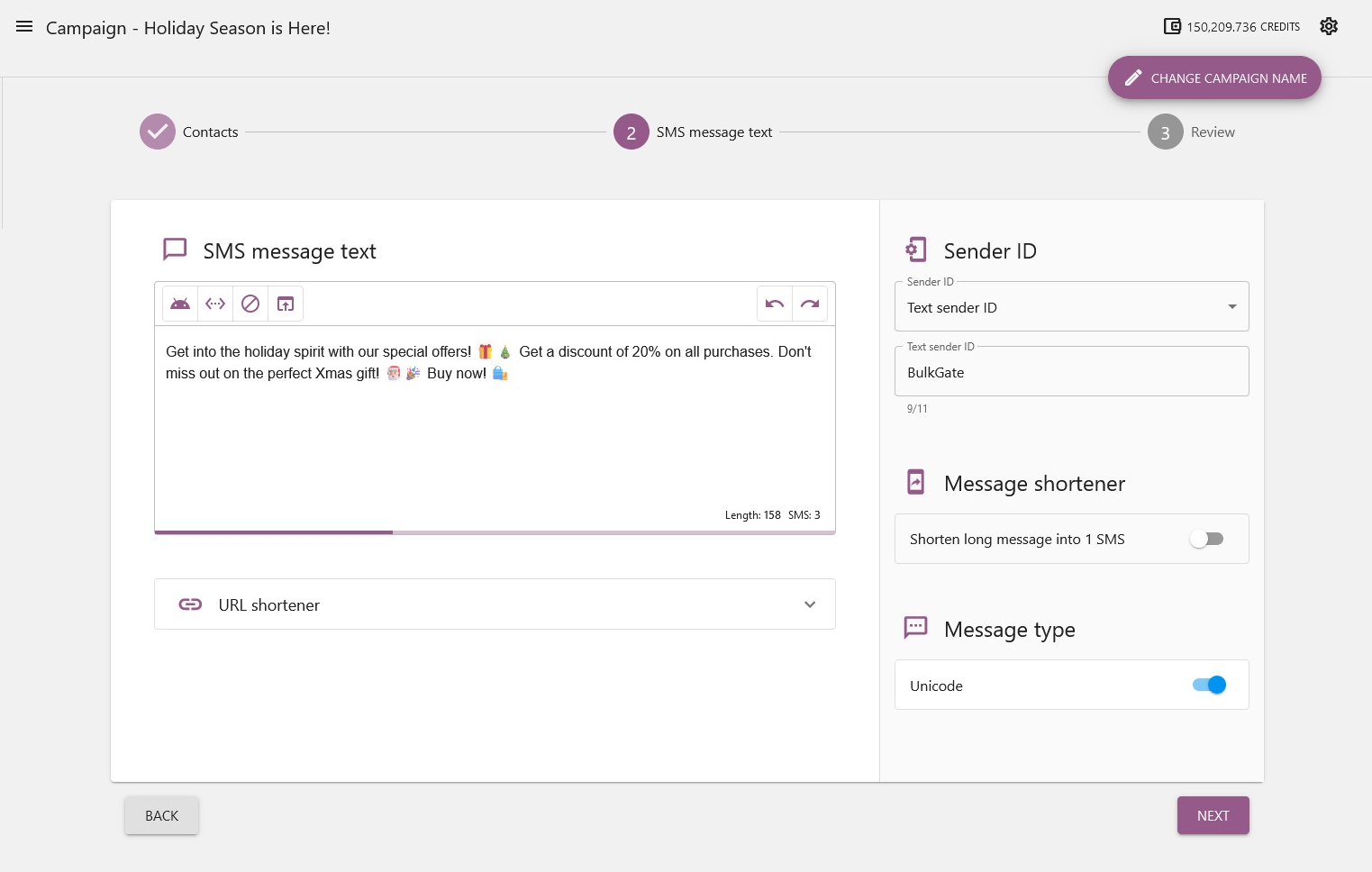This screenshot has width=1372, height=872.
Task: Click the Android emoji toolbar icon
Action: click(x=180, y=304)
